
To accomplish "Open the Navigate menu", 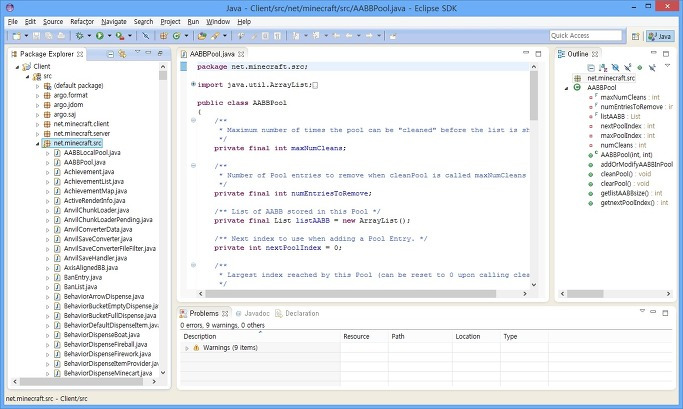I will tap(114, 21).
